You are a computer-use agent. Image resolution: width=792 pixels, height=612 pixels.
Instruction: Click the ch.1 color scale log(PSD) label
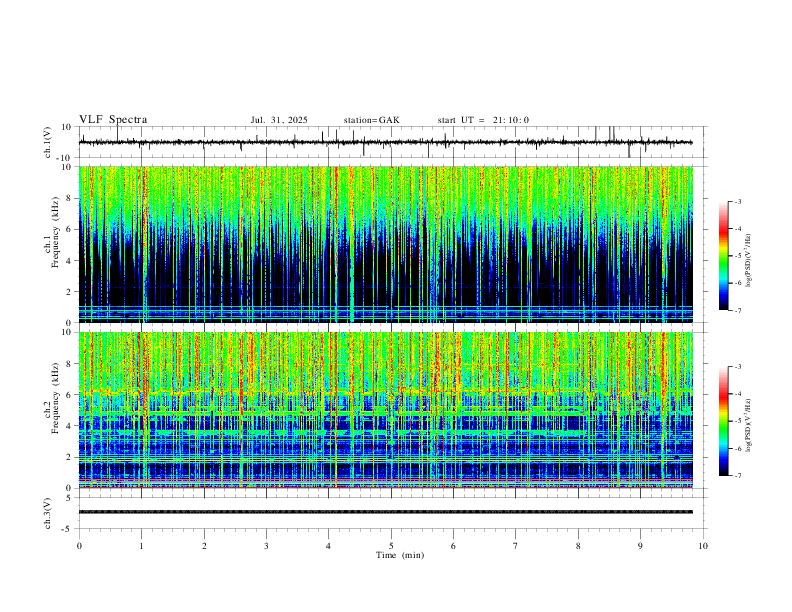pos(749,261)
